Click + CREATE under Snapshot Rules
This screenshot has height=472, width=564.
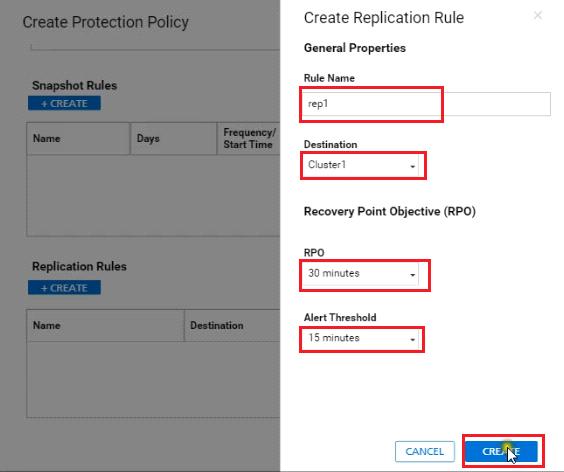coord(64,103)
